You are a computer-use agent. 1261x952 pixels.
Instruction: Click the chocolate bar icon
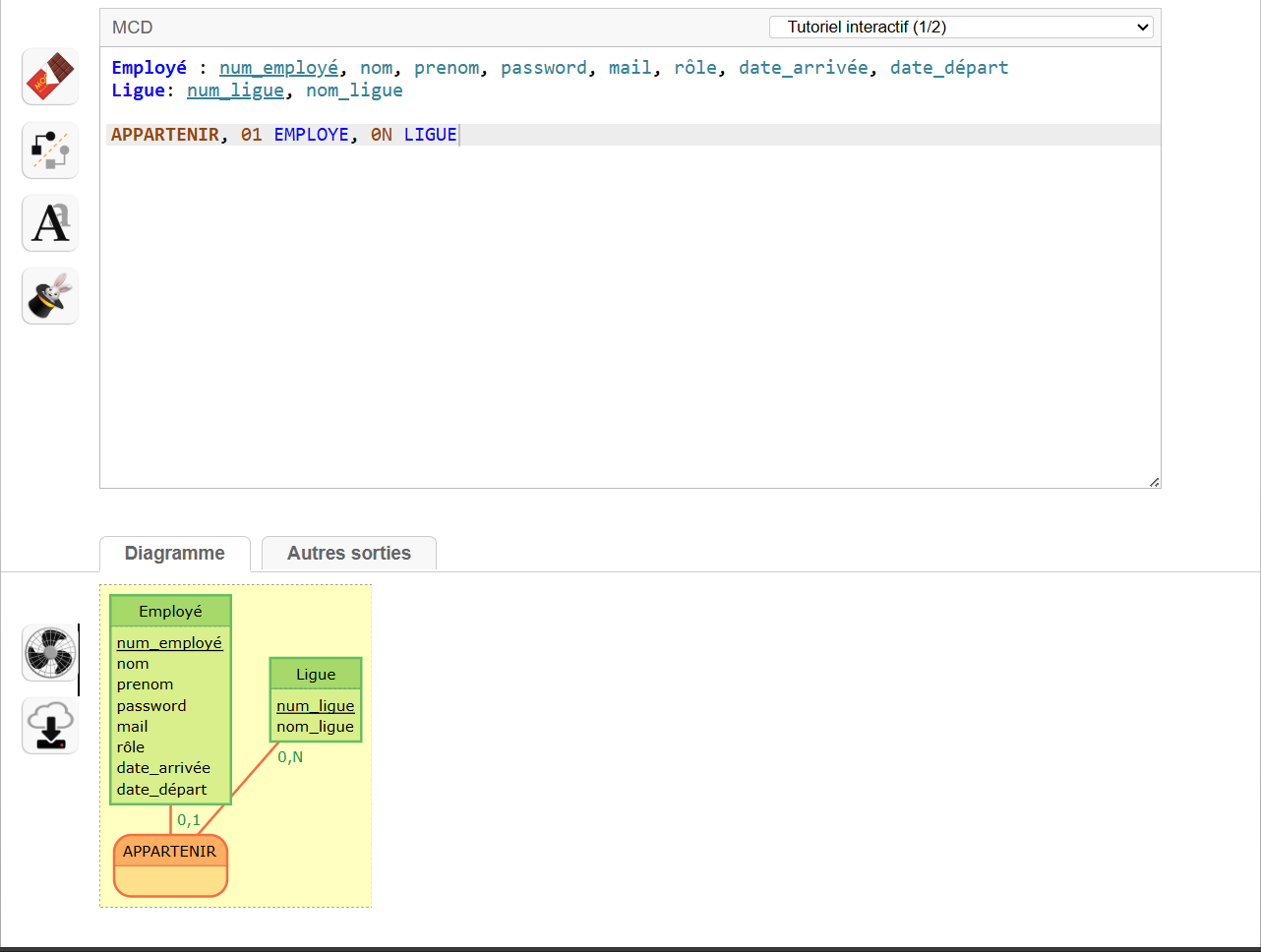point(50,78)
